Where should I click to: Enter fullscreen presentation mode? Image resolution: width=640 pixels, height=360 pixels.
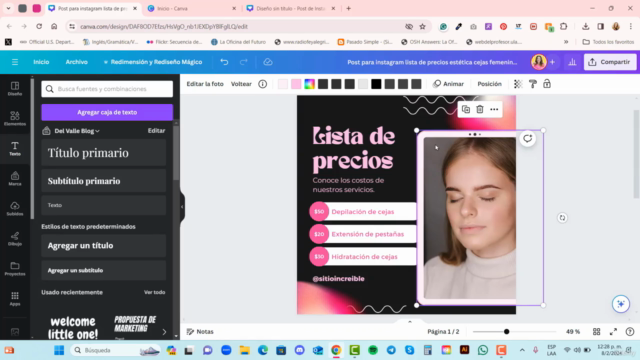[x=613, y=332]
